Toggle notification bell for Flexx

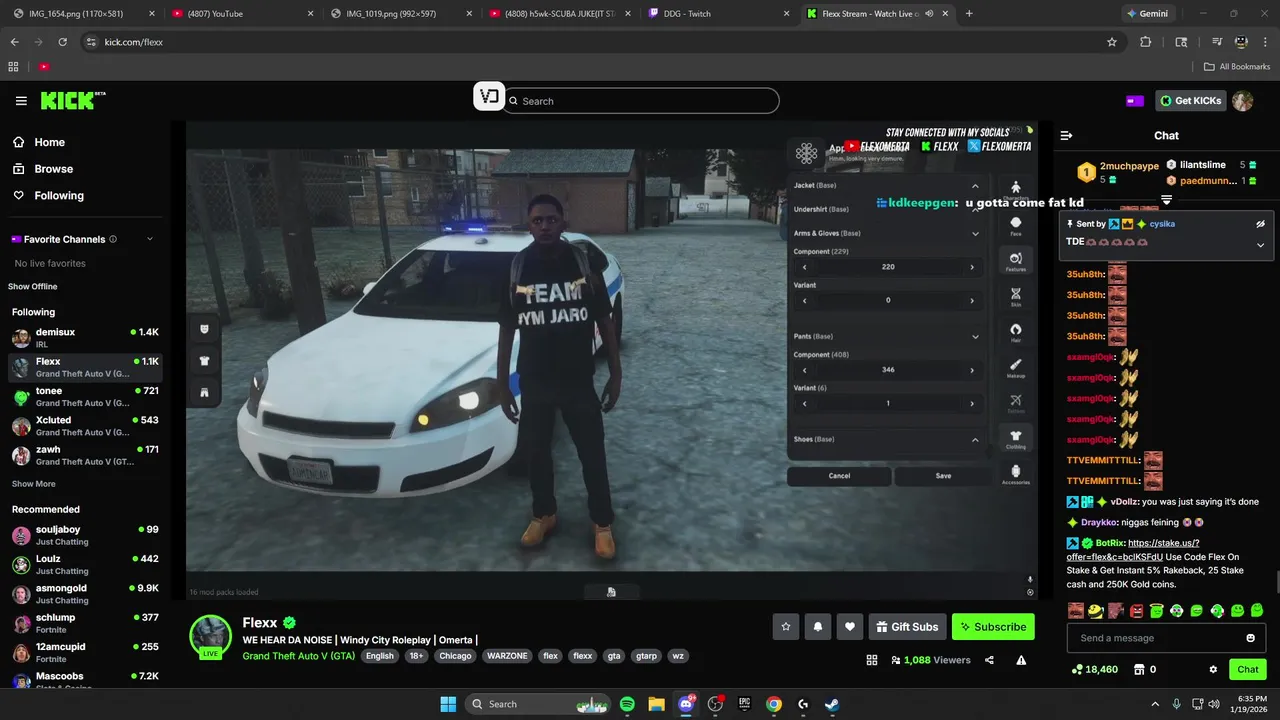click(818, 627)
